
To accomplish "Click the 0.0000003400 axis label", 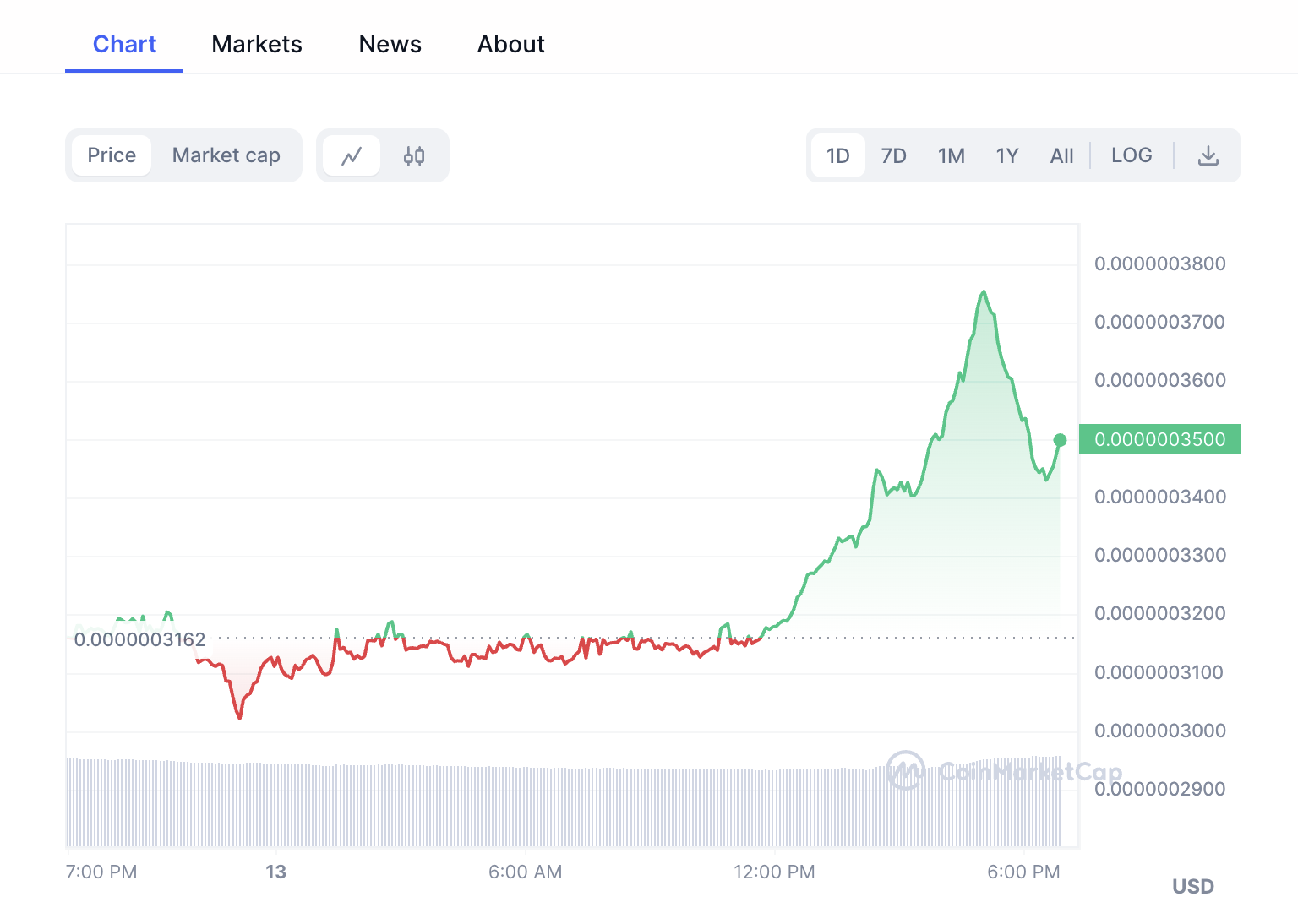I will (1160, 497).
